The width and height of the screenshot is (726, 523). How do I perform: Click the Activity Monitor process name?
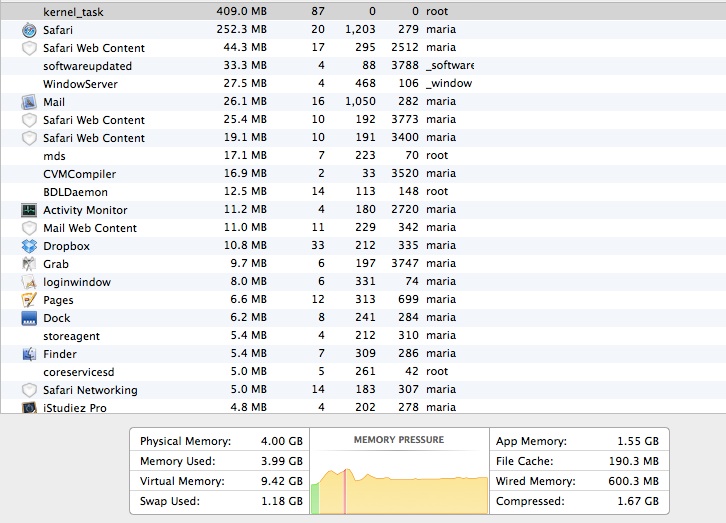85,210
